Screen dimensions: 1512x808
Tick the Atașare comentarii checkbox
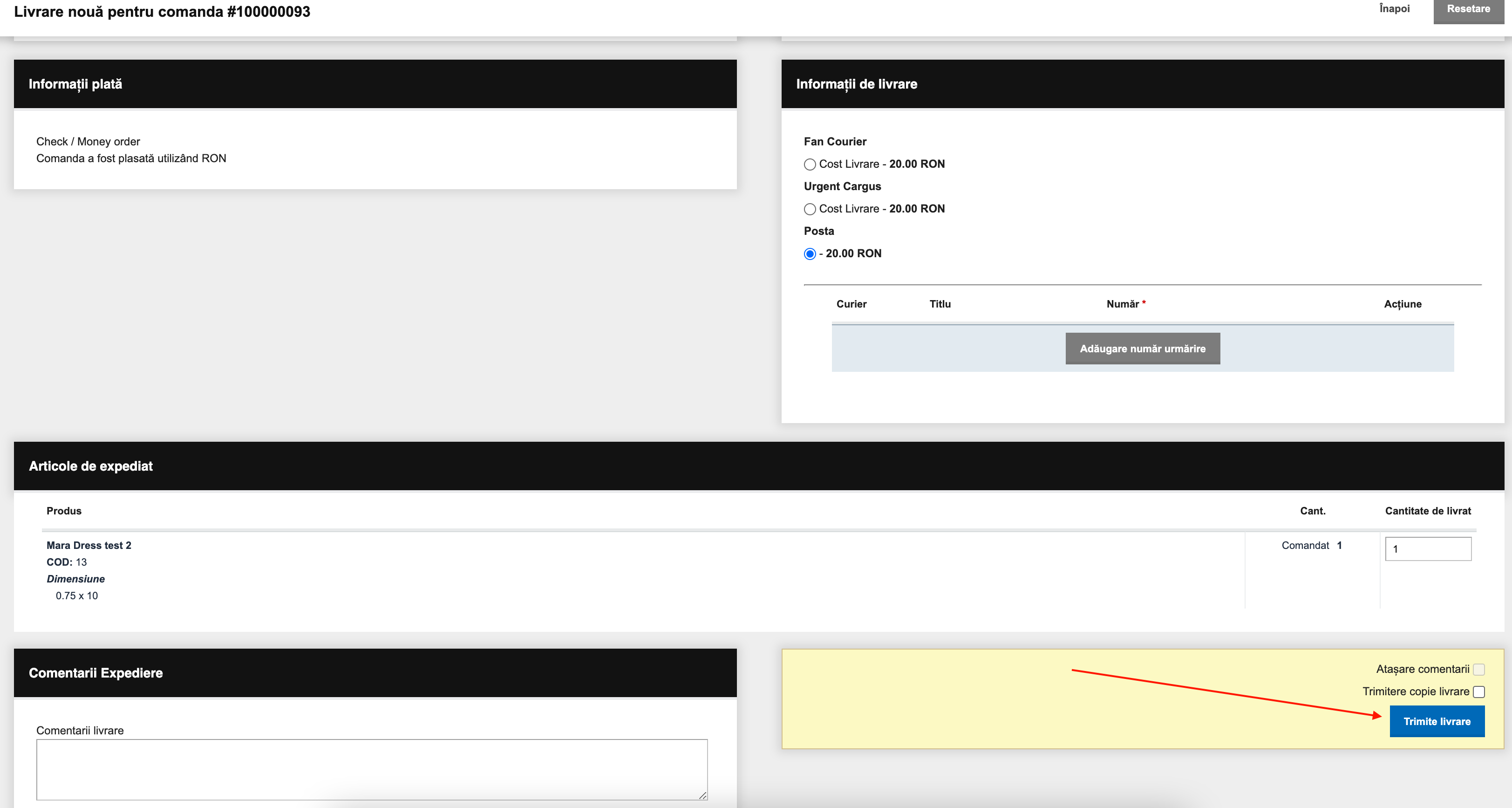[x=1478, y=670]
